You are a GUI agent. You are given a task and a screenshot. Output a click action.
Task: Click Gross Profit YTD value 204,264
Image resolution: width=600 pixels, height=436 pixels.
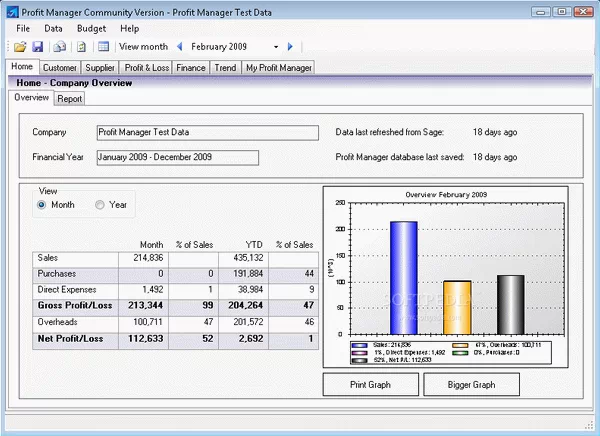[246, 305]
